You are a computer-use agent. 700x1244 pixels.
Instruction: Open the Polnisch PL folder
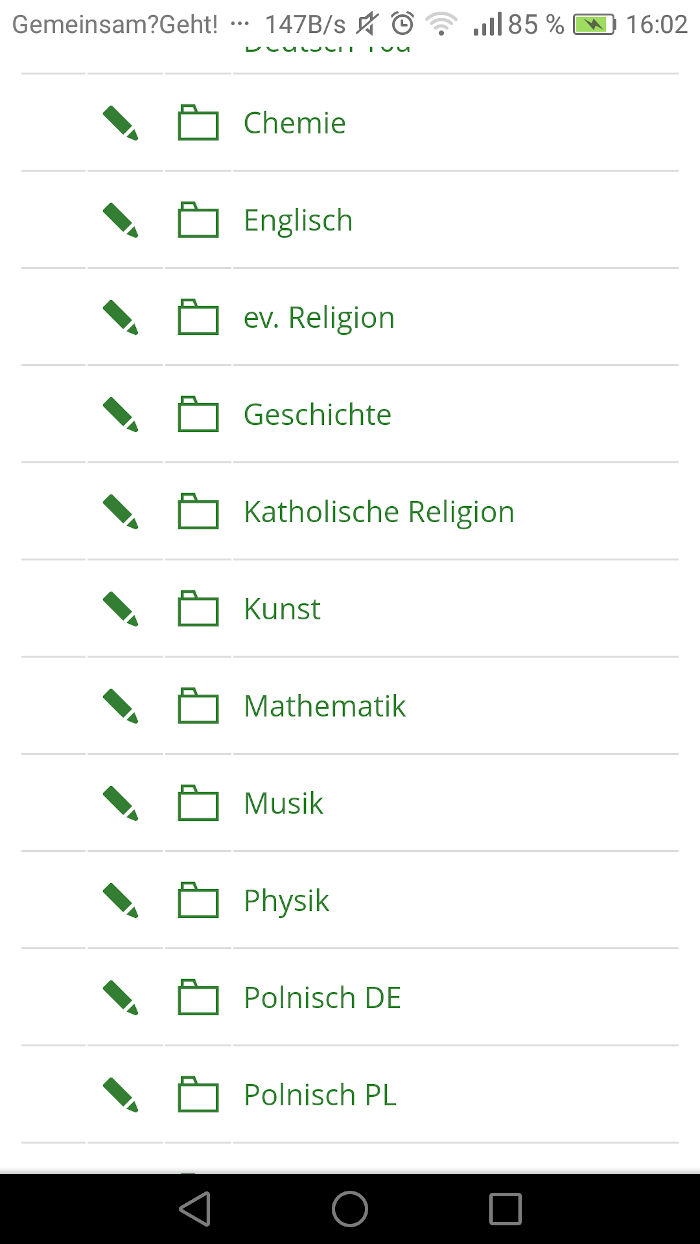pos(320,1095)
